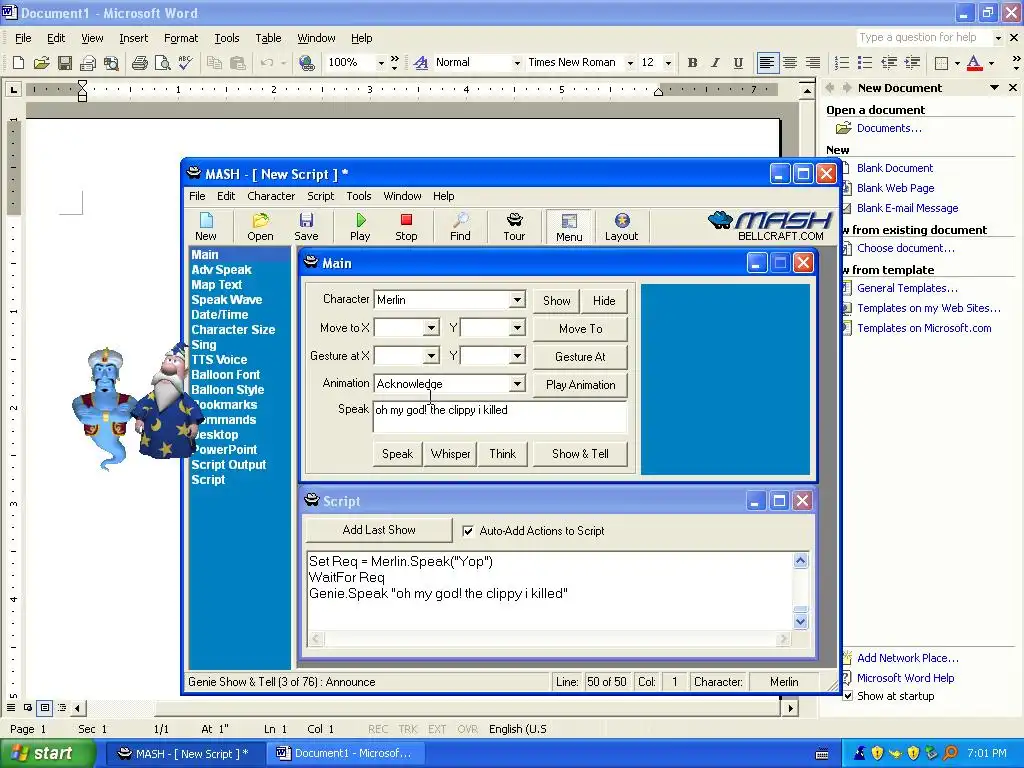Open MASH Character menu

click(271, 196)
